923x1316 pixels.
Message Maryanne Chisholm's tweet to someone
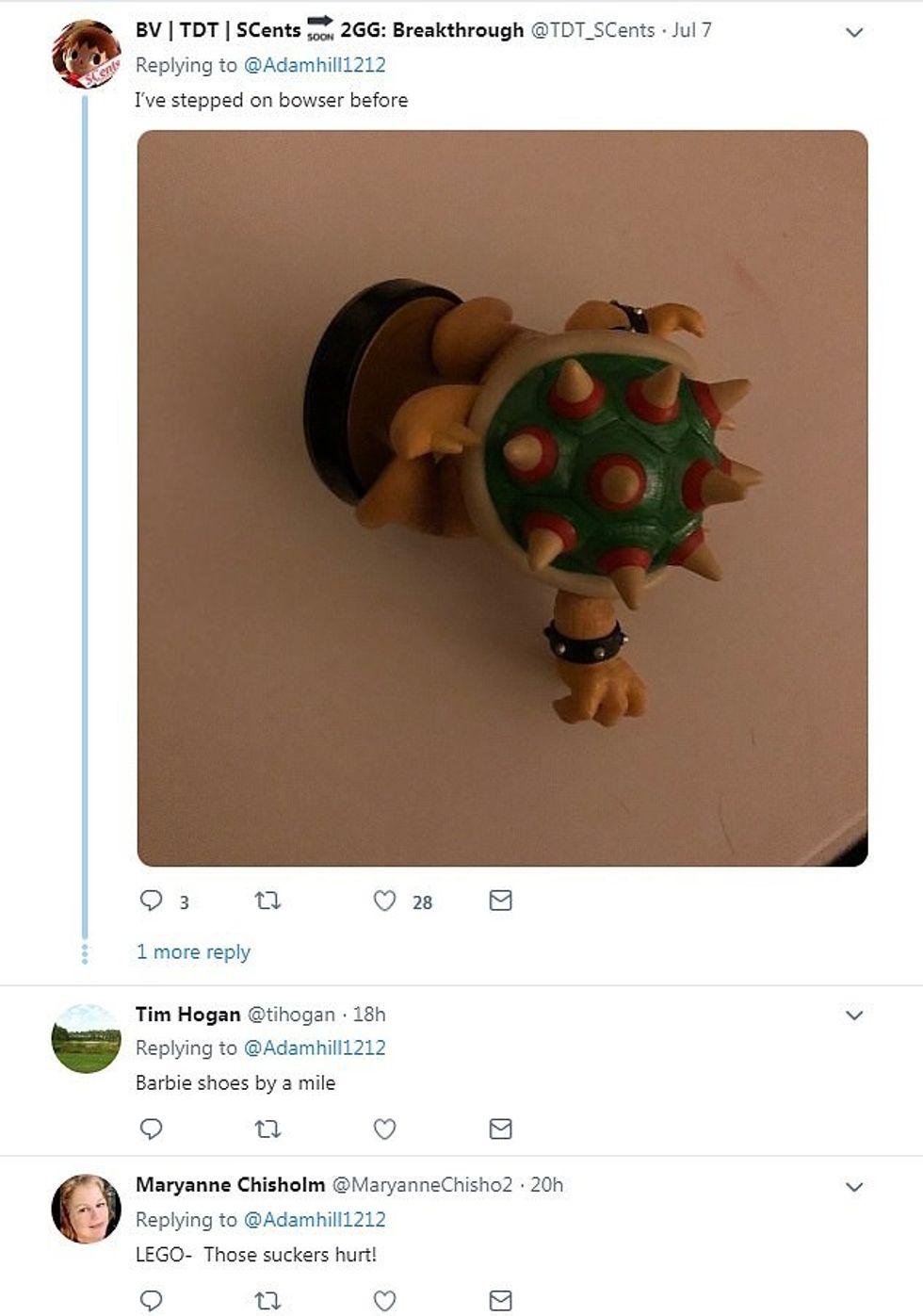tap(500, 1301)
